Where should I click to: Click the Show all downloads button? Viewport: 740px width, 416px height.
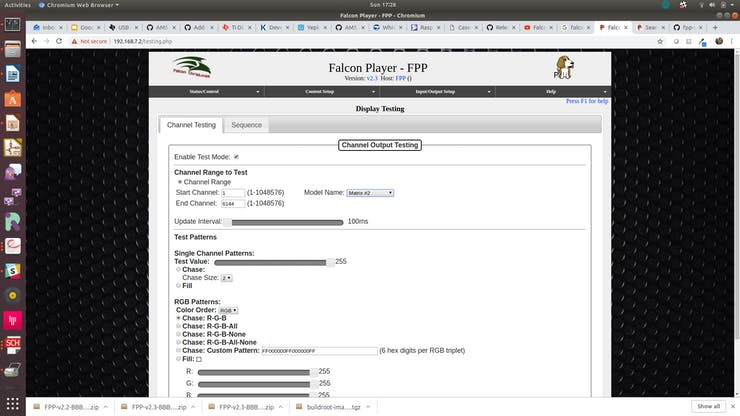click(708, 406)
